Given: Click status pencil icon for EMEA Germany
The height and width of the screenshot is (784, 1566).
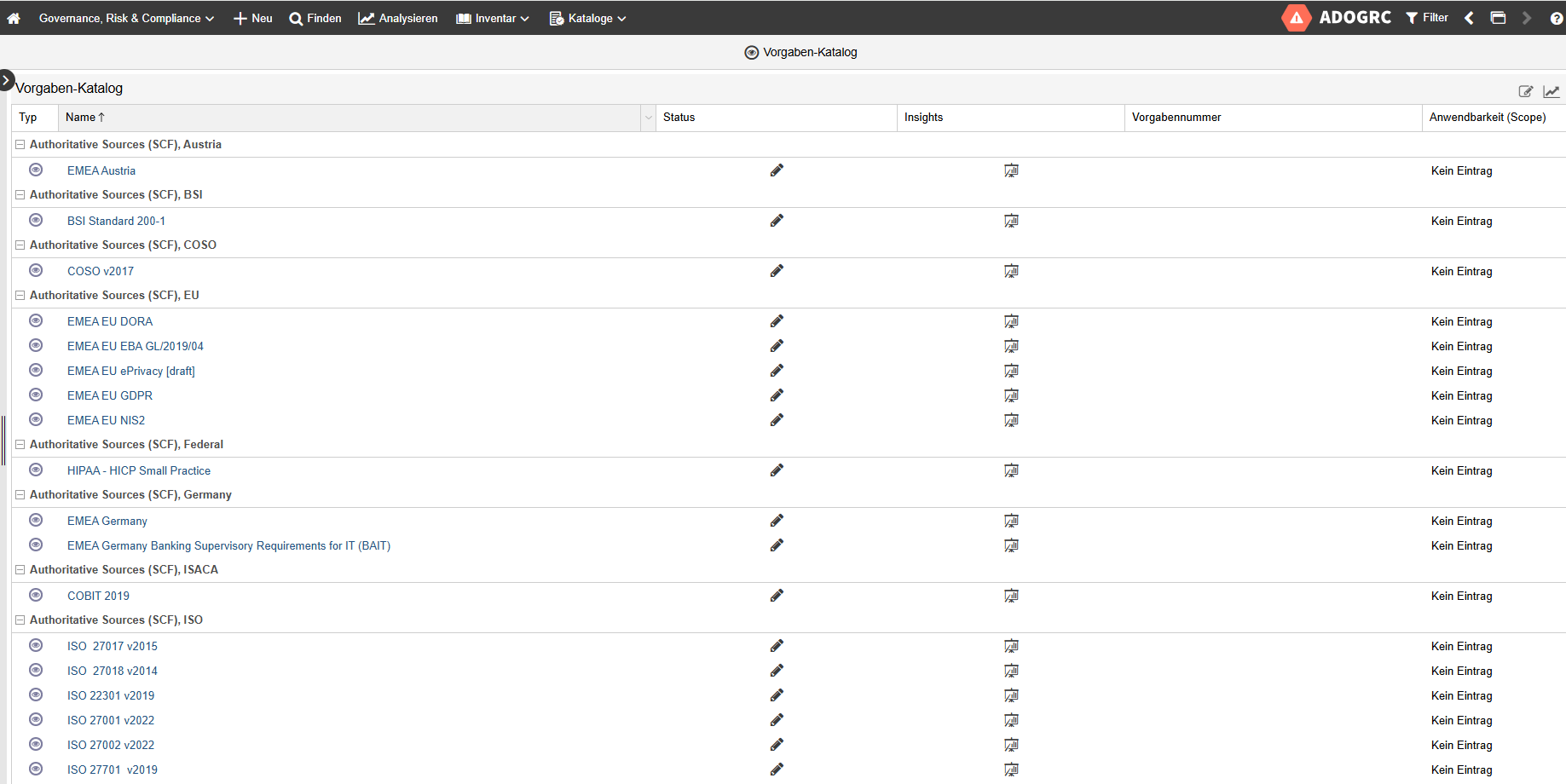Looking at the screenshot, I should coord(777,521).
